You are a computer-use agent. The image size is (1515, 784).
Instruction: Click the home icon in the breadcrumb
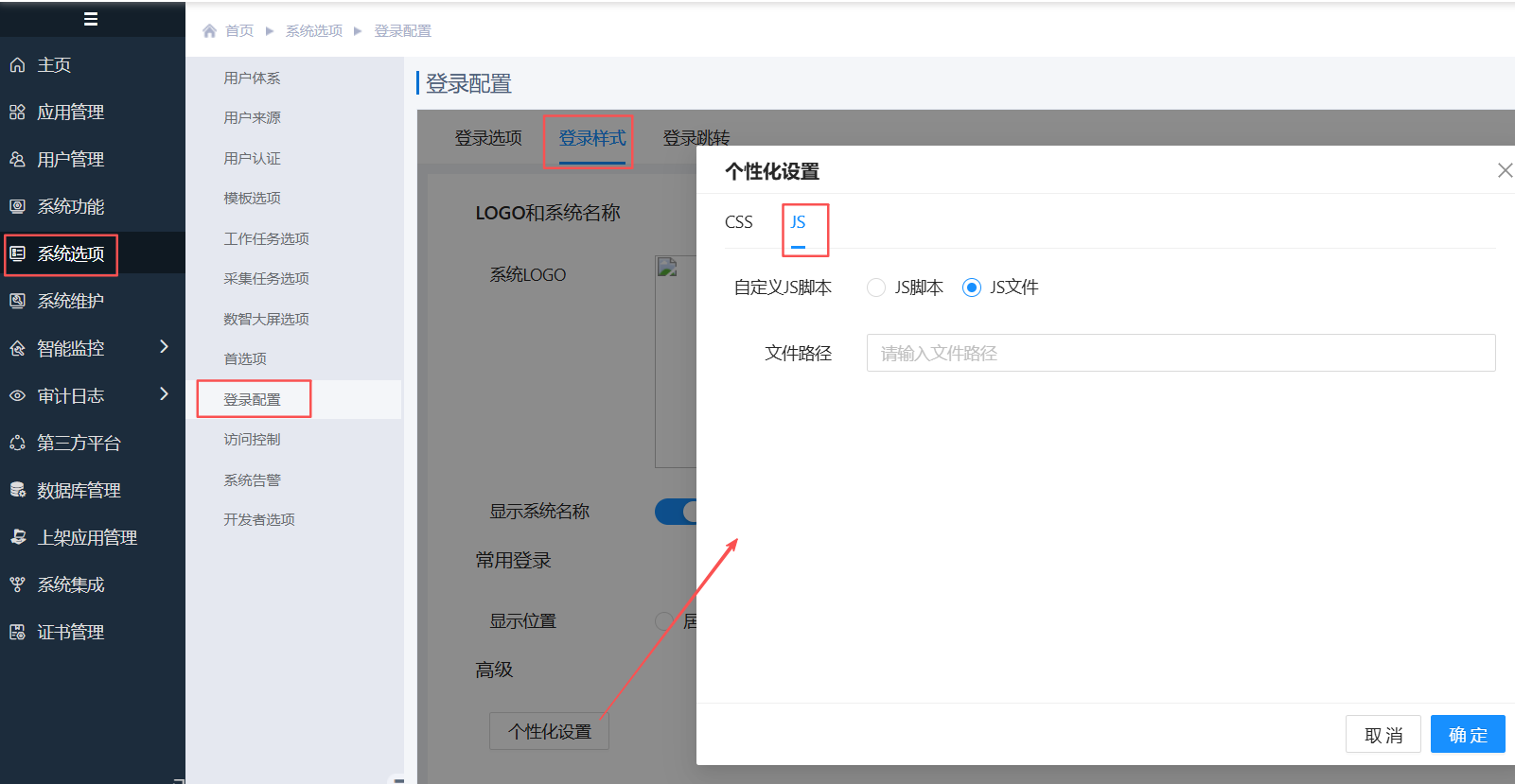tap(210, 31)
